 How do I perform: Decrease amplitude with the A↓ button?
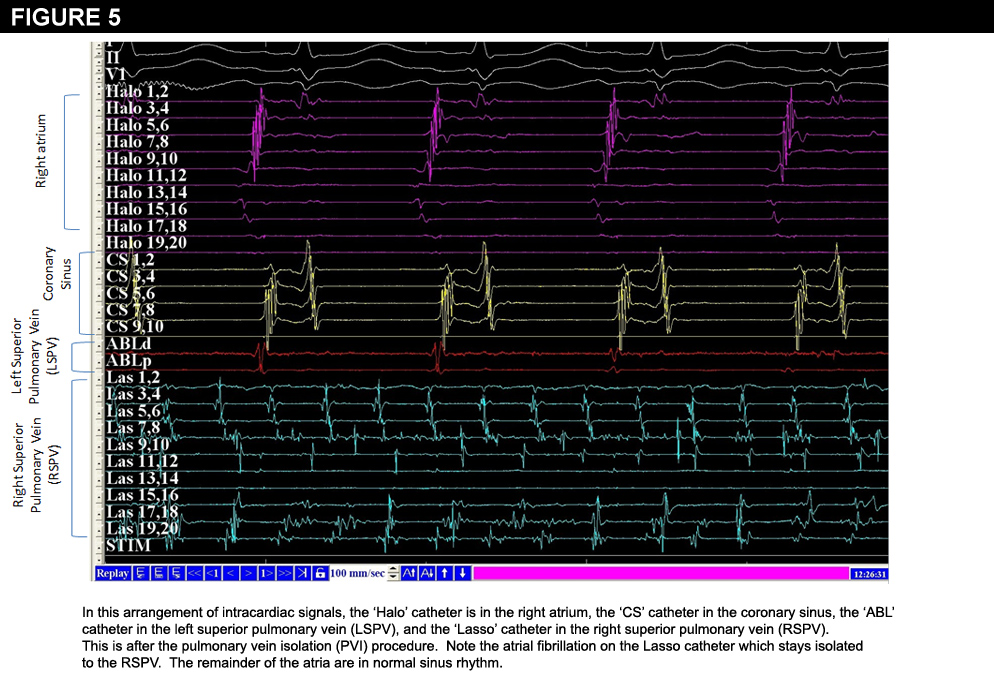(x=426, y=573)
